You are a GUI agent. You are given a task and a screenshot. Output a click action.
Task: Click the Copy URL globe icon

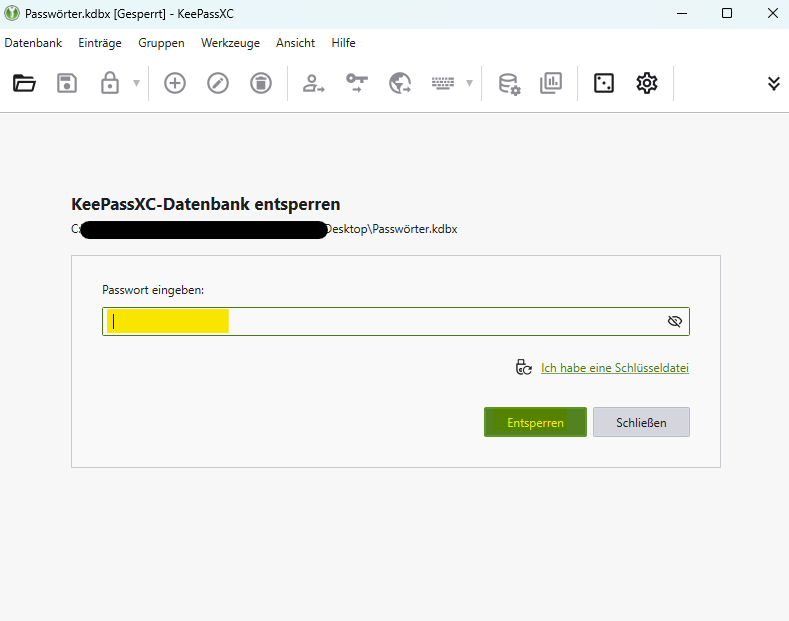(x=400, y=83)
